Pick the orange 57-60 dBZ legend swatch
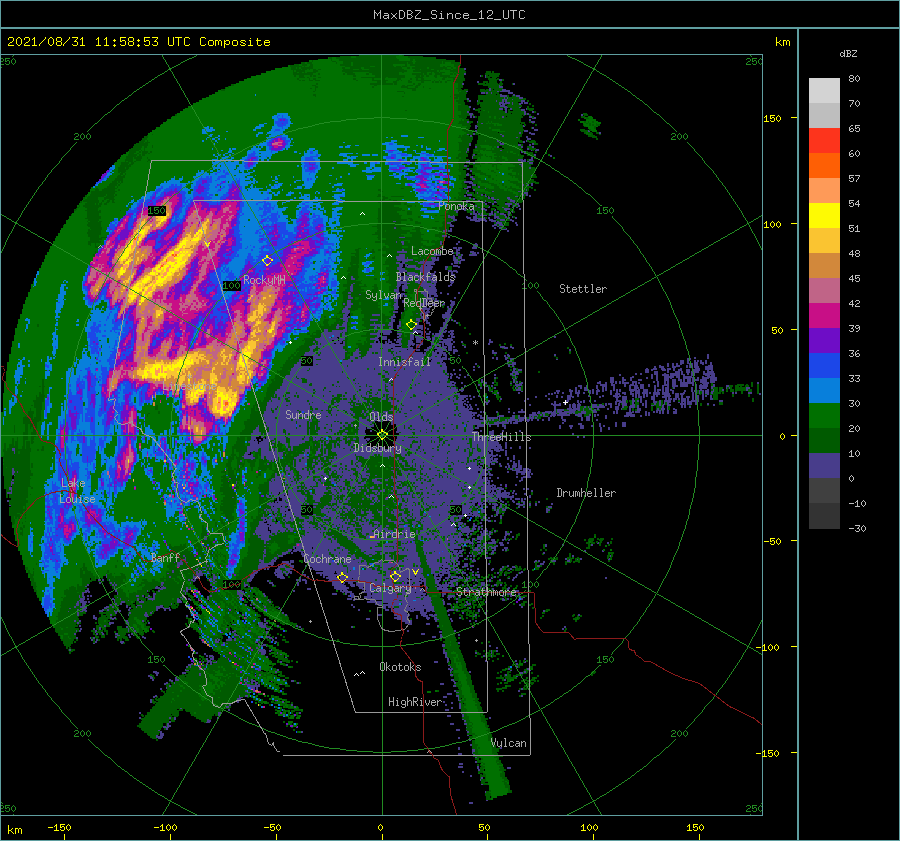 point(824,165)
